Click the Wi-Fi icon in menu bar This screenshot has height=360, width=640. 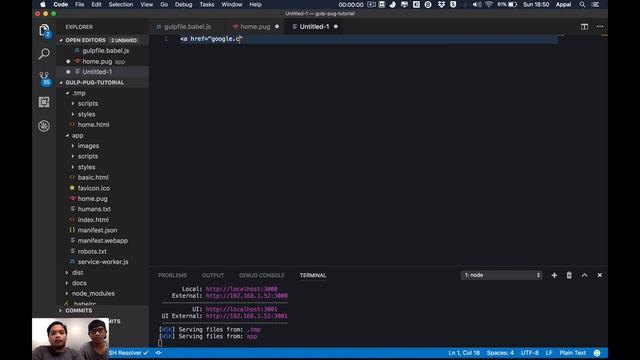[x=489, y=4]
